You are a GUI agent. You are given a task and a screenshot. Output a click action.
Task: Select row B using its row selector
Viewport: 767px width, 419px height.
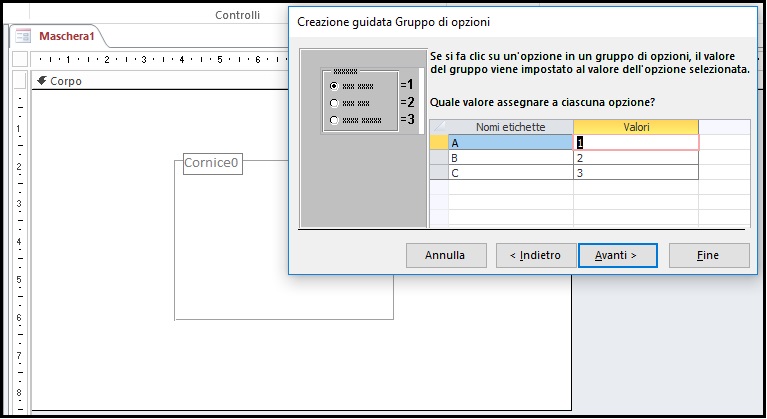point(439,157)
